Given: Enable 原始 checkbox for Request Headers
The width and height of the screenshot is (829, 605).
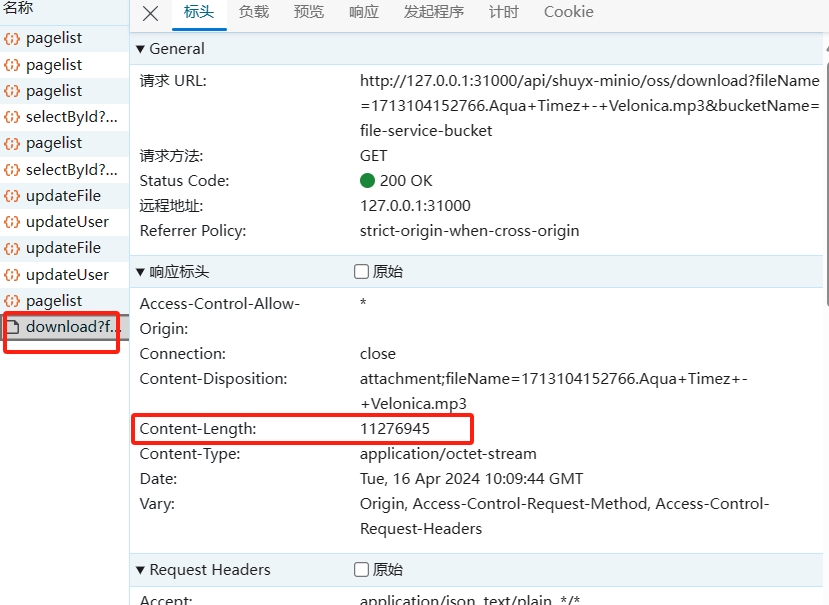Looking at the screenshot, I should tap(362, 570).
